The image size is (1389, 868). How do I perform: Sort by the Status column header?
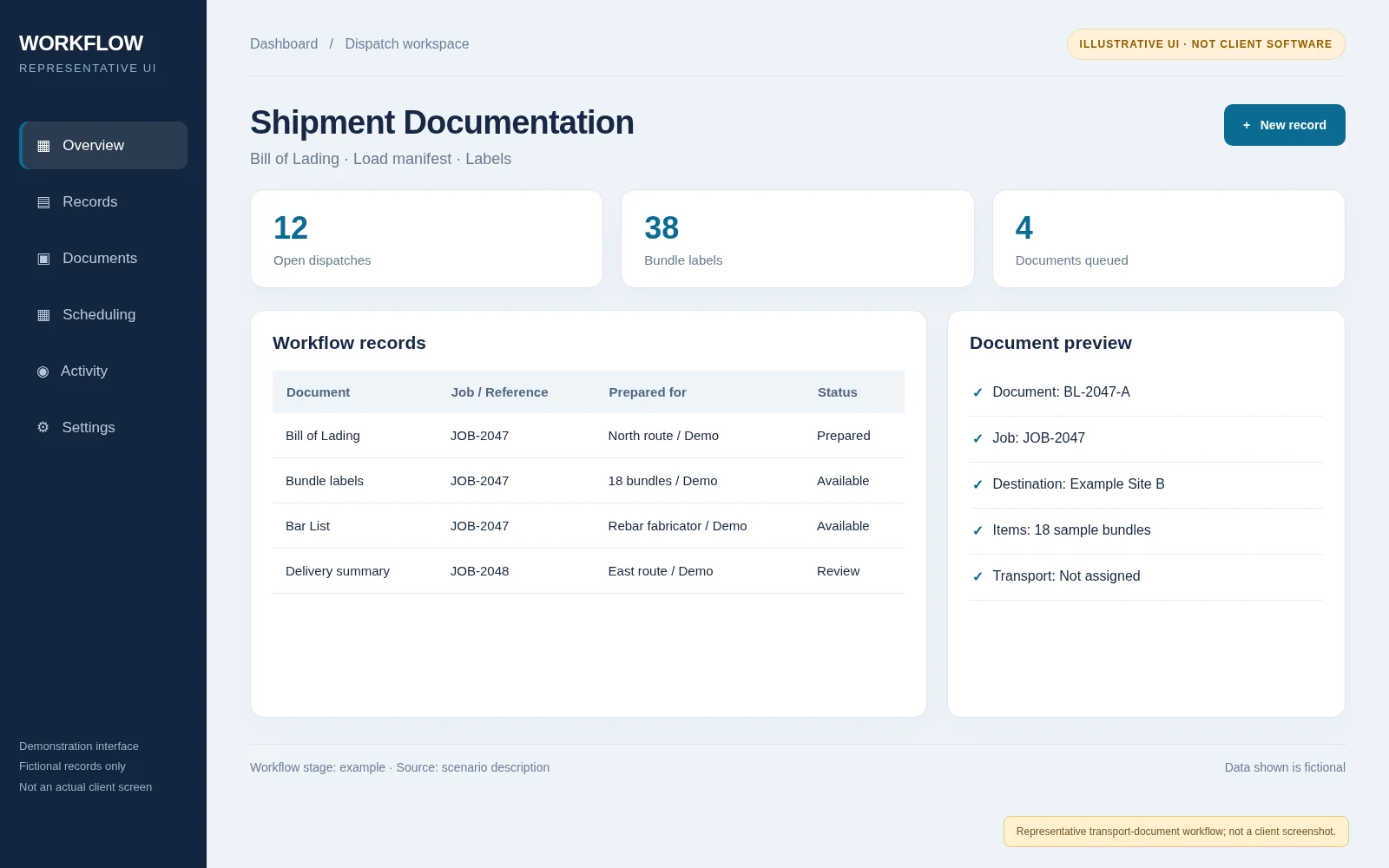tap(837, 392)
